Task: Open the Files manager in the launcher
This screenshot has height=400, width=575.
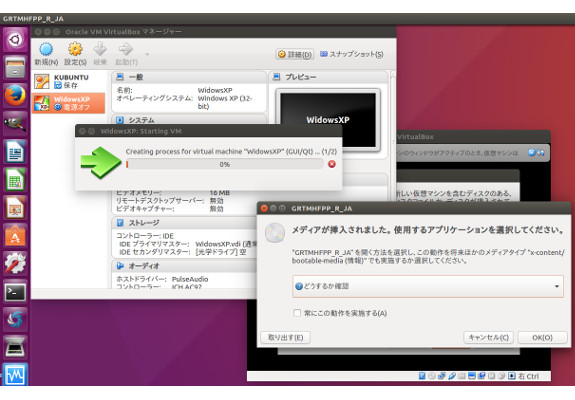Action: pyautogui.click(x=15, y=68)
